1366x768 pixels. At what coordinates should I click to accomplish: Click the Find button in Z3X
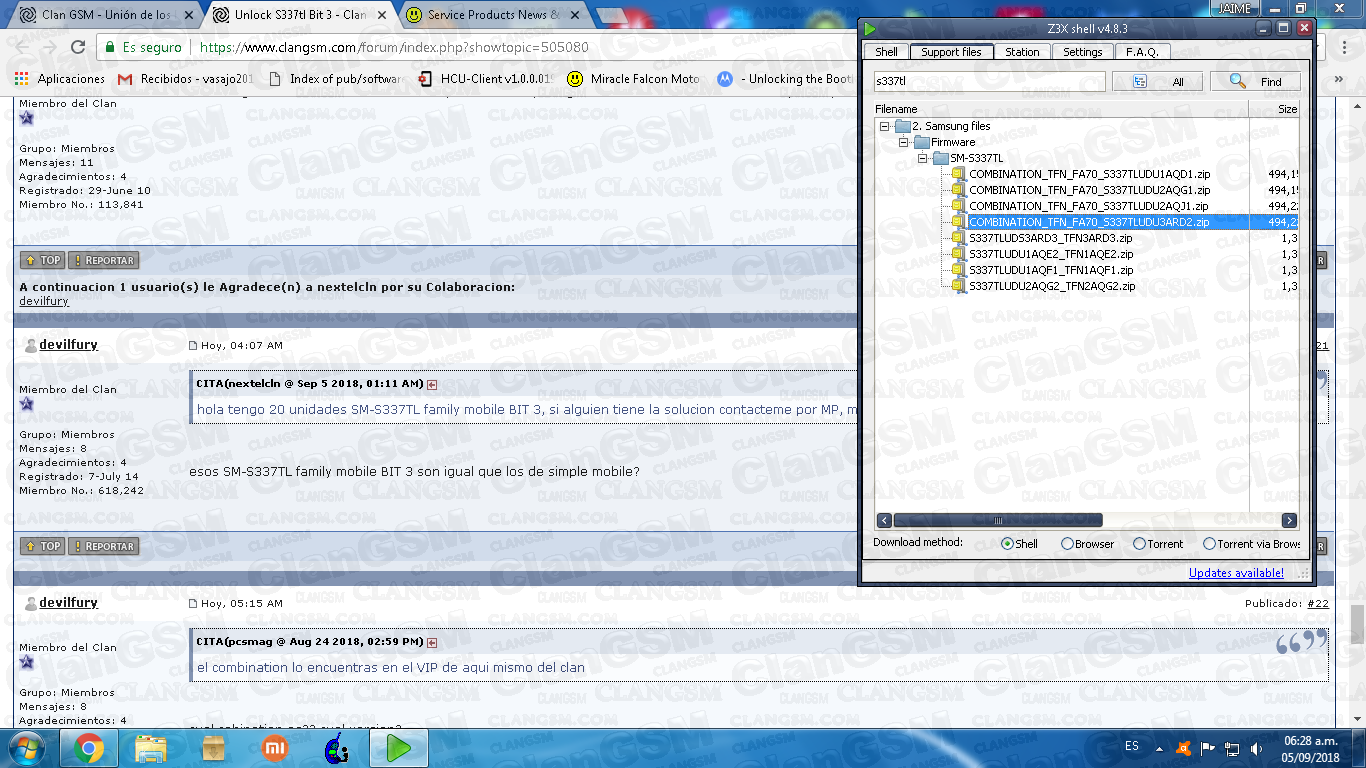(1255, 82)
